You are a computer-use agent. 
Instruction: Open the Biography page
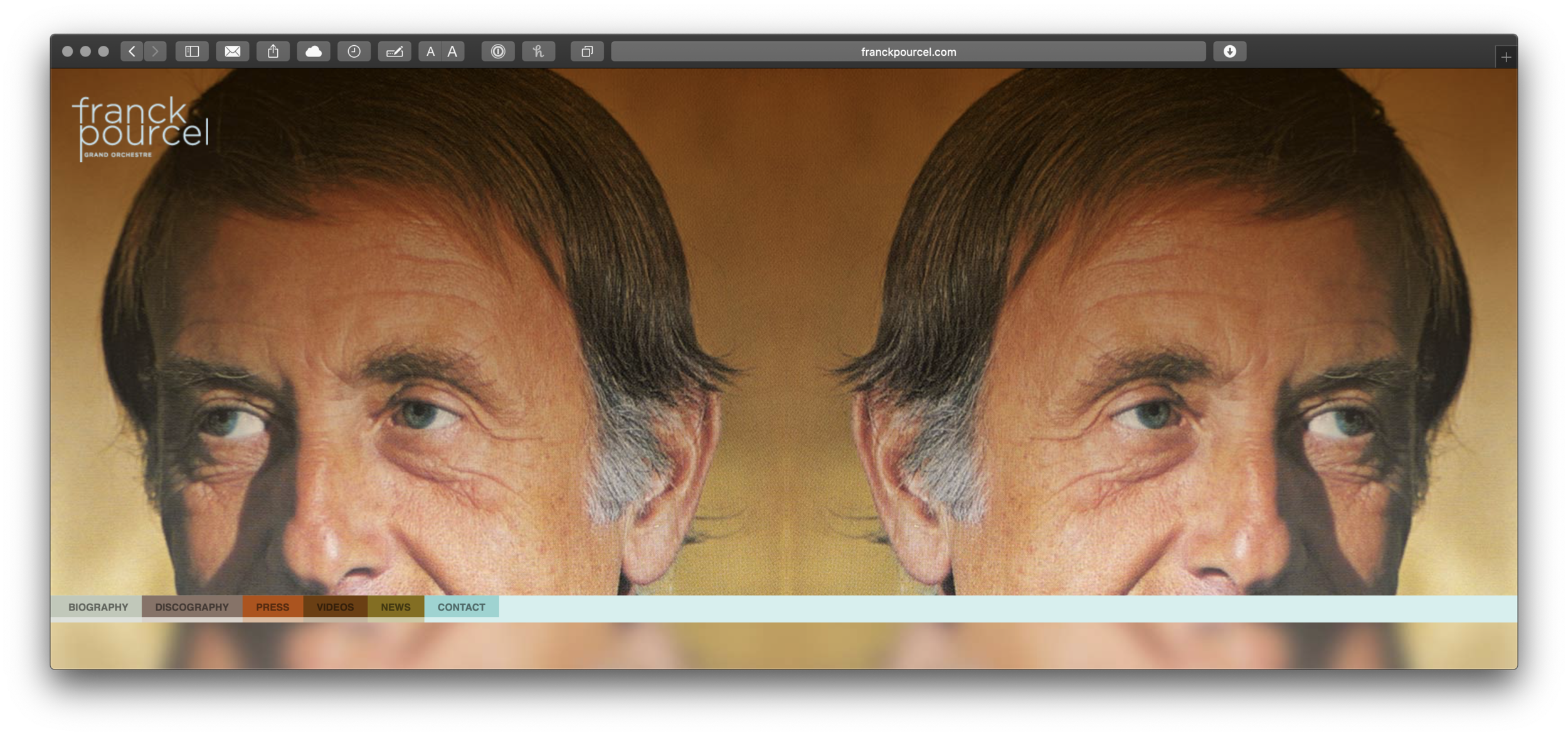point(98,607)
